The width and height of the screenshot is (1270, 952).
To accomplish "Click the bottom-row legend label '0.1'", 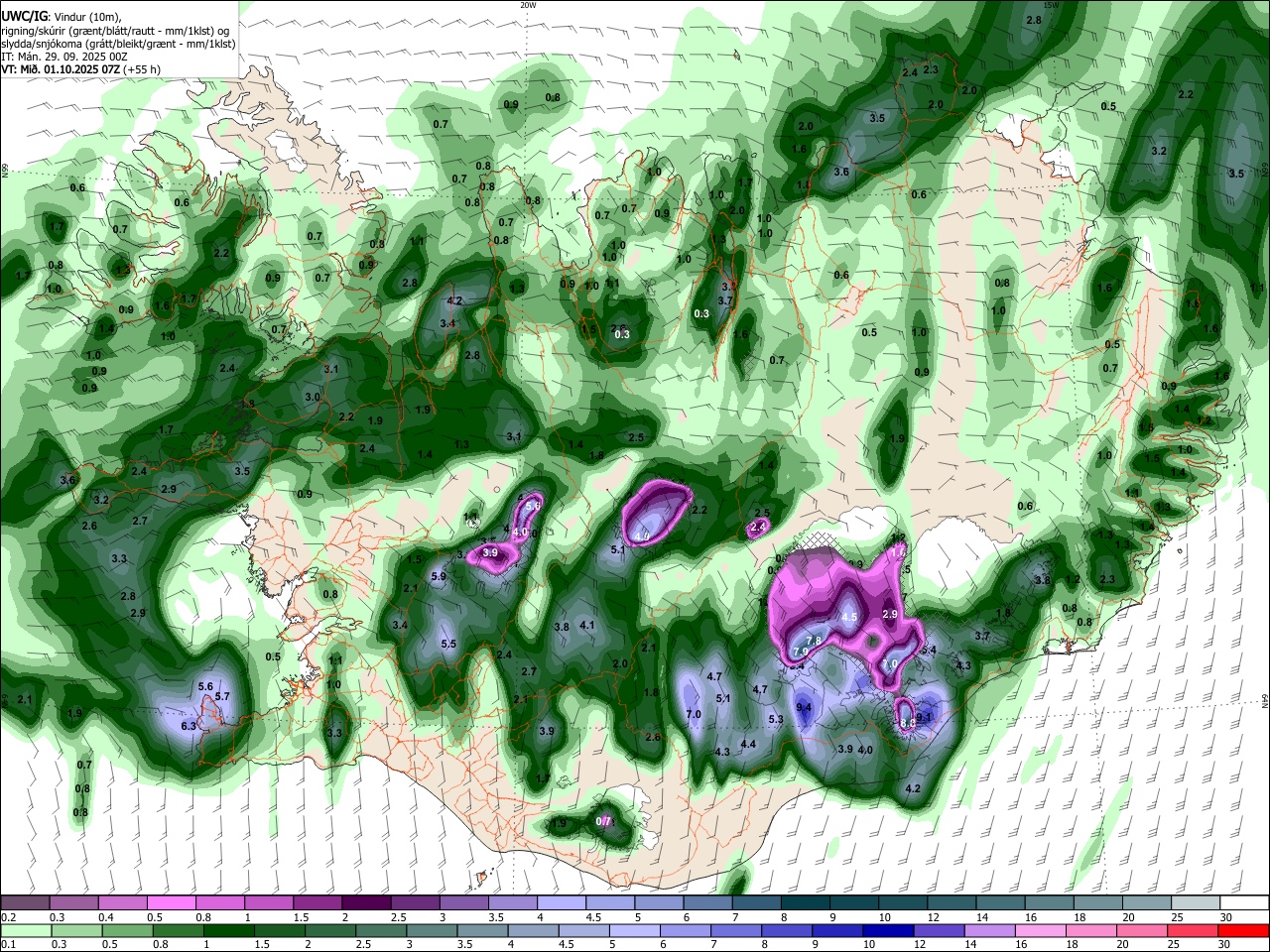I will coord(8,943).
